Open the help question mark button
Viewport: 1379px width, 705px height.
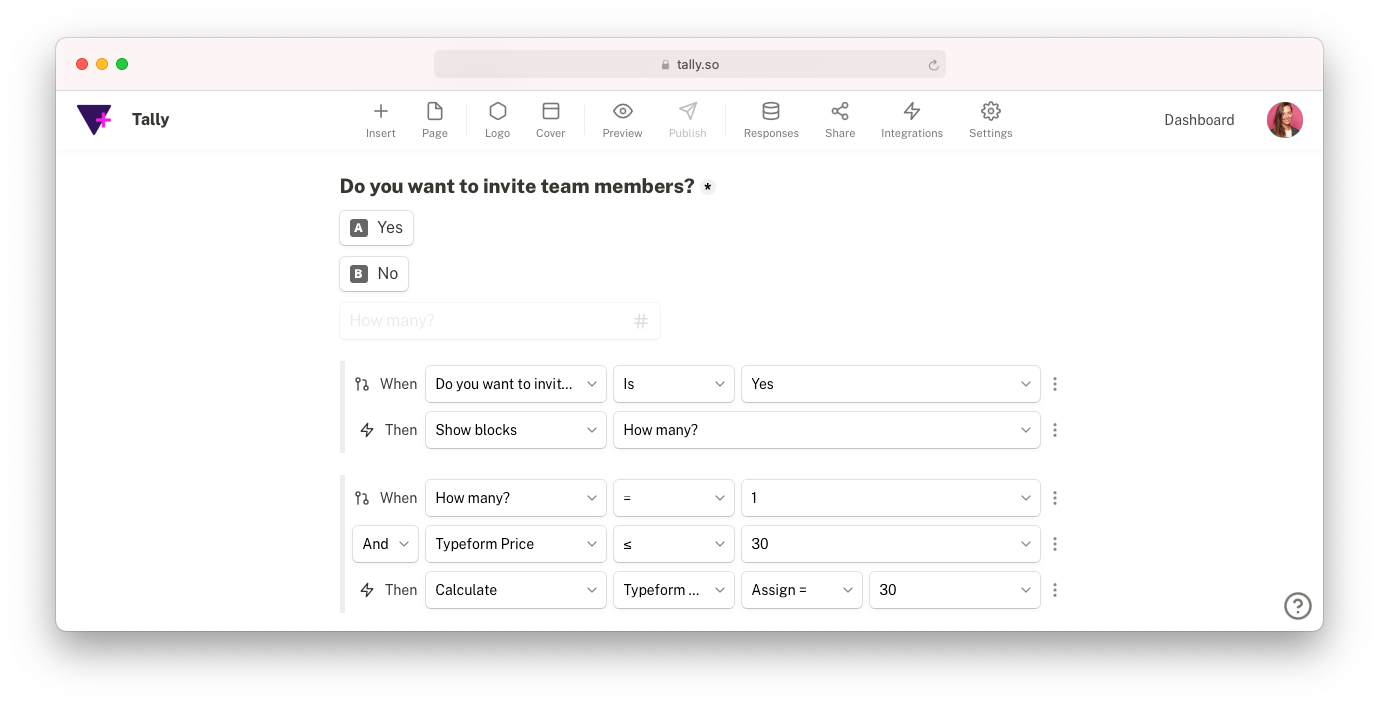coord(1297,606)
